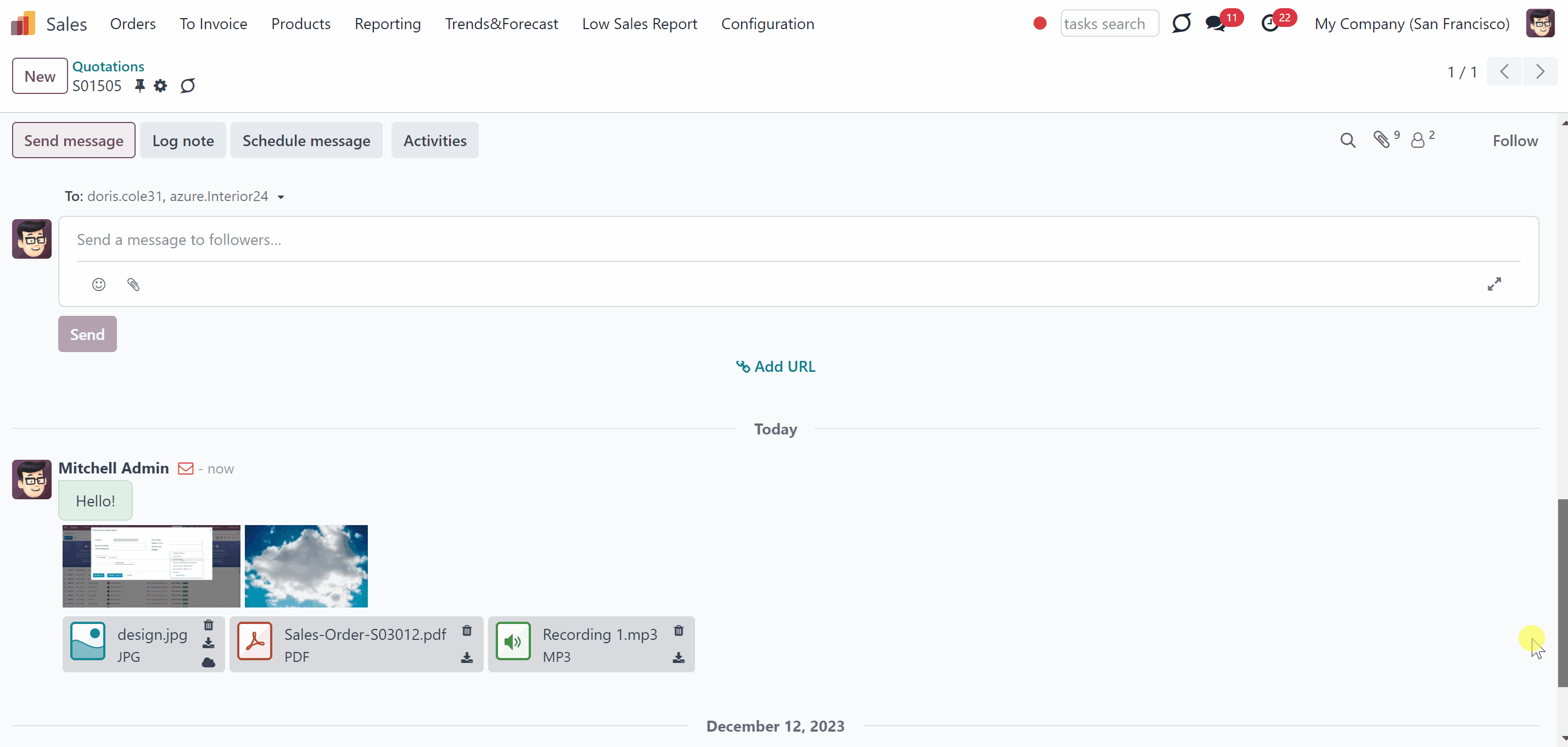The image size is (1568, 747).
Task: Click the S01505 record title
Action: point(97,86)
